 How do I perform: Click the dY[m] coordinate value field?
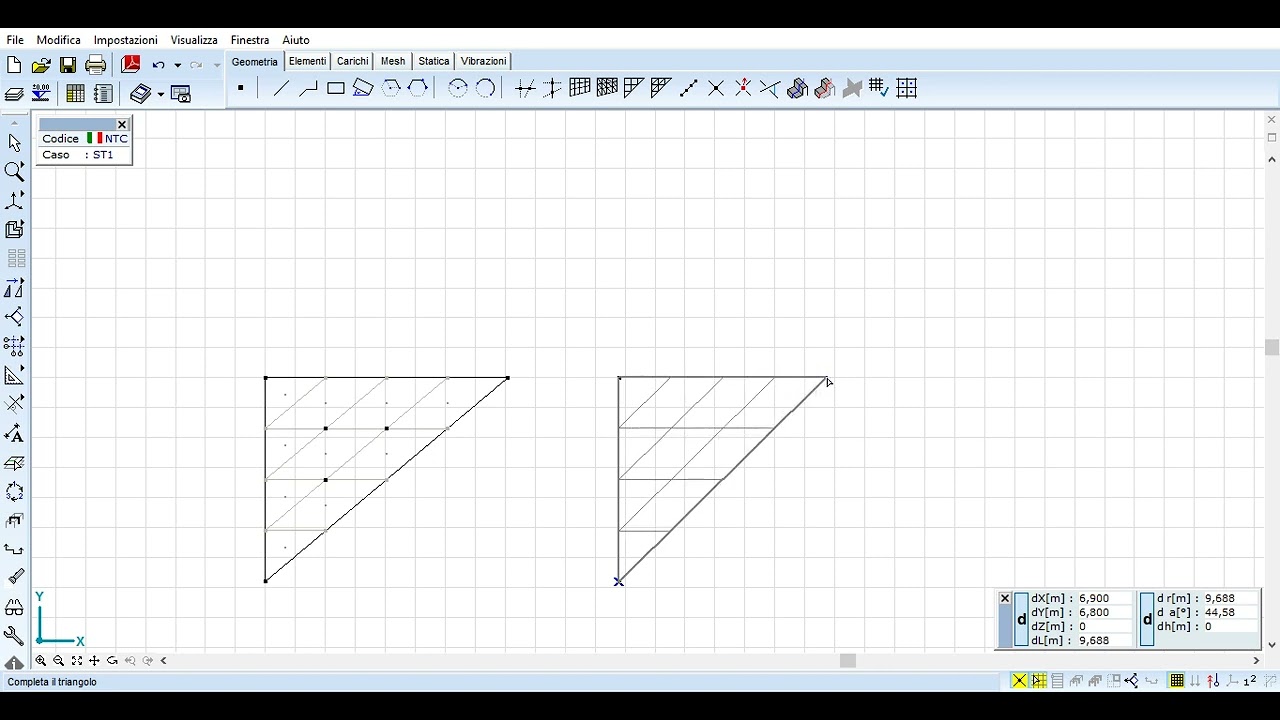pyautogui.click(x=1104, y=613)
